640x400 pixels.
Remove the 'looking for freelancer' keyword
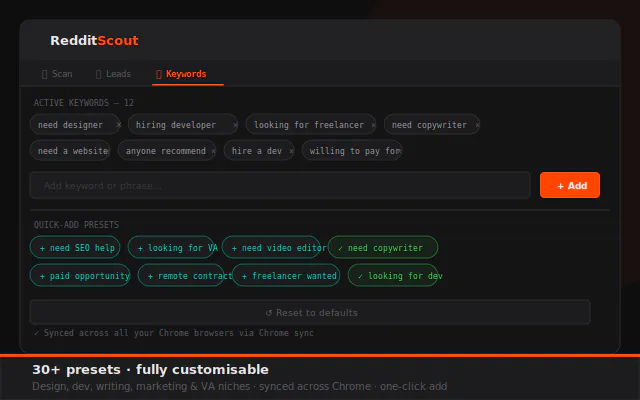point(373,125)
